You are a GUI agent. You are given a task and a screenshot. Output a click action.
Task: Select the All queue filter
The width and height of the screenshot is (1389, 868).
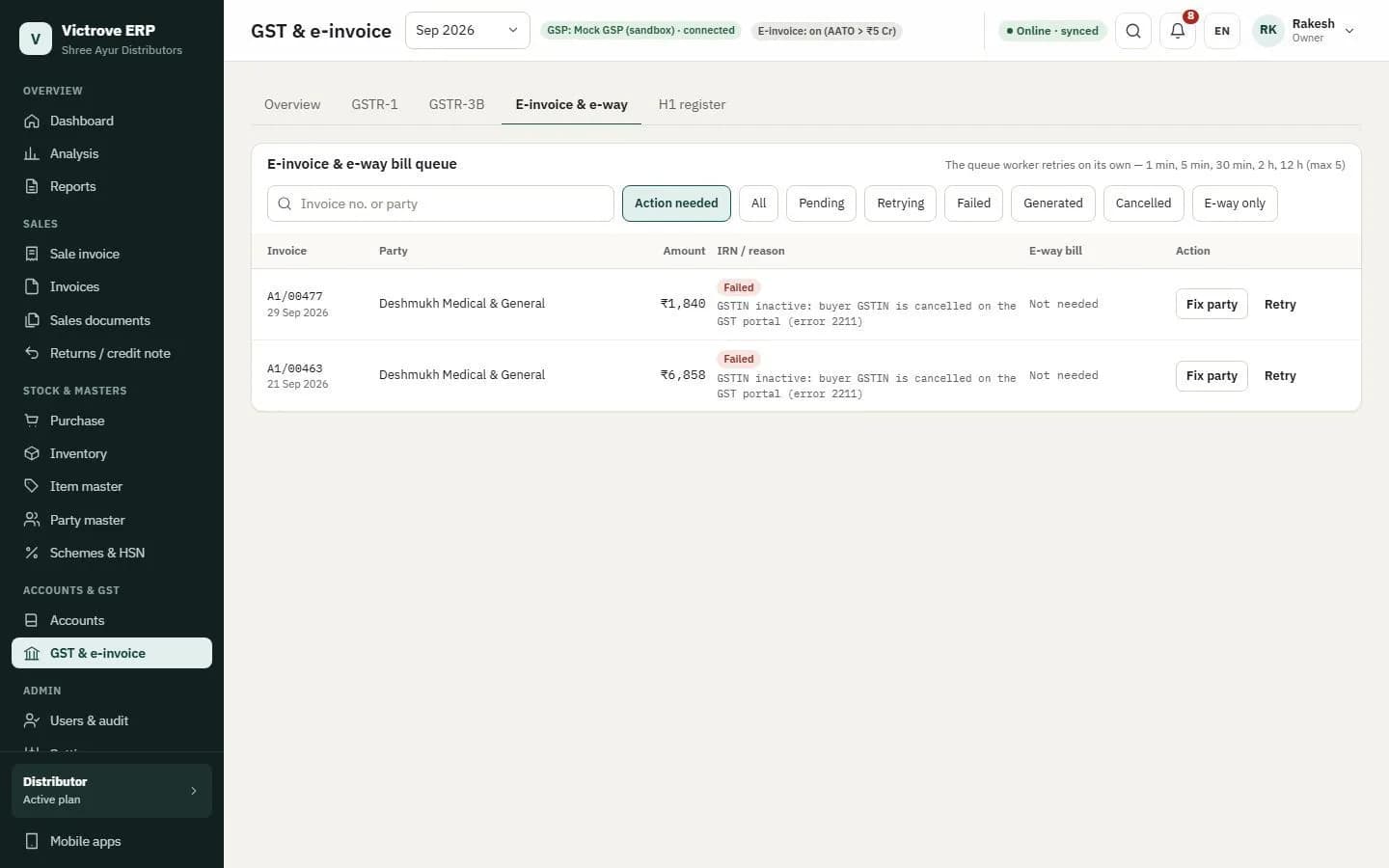click(x=759, y=203)
